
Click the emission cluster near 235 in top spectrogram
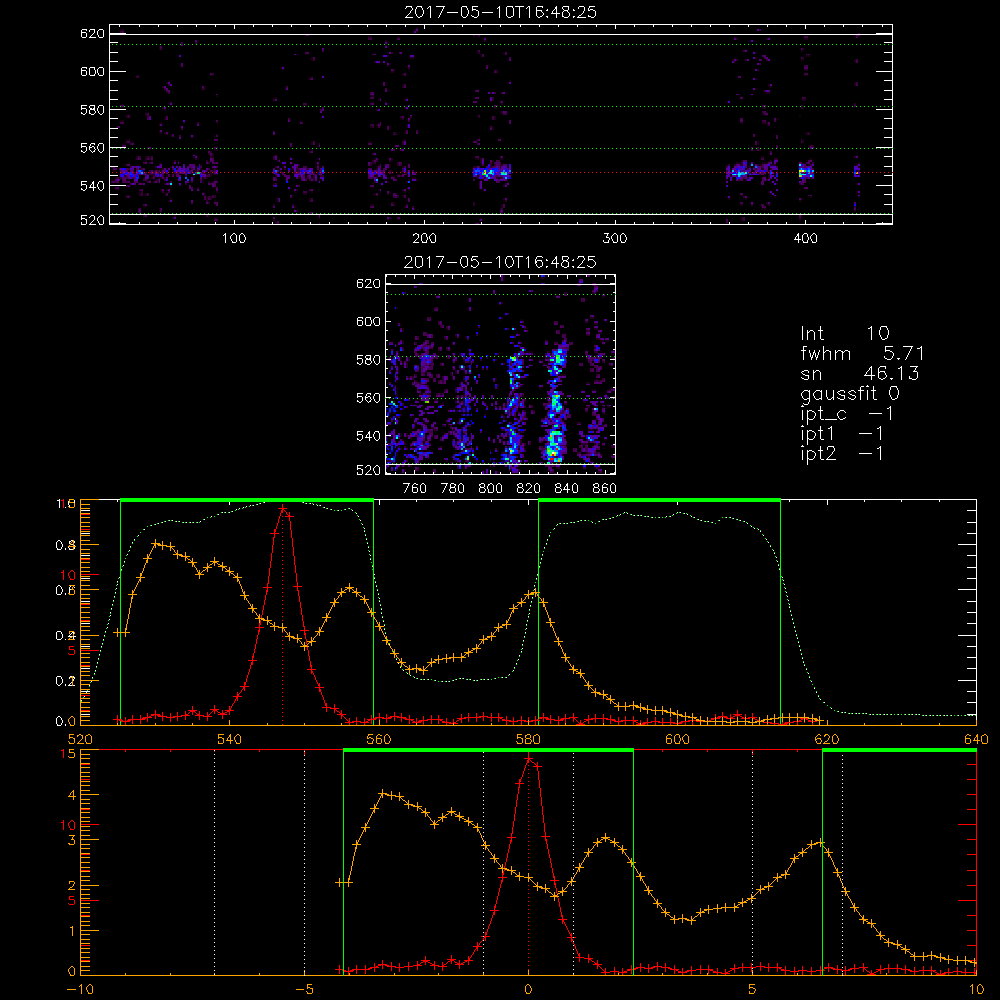click(x=491, y=172)
